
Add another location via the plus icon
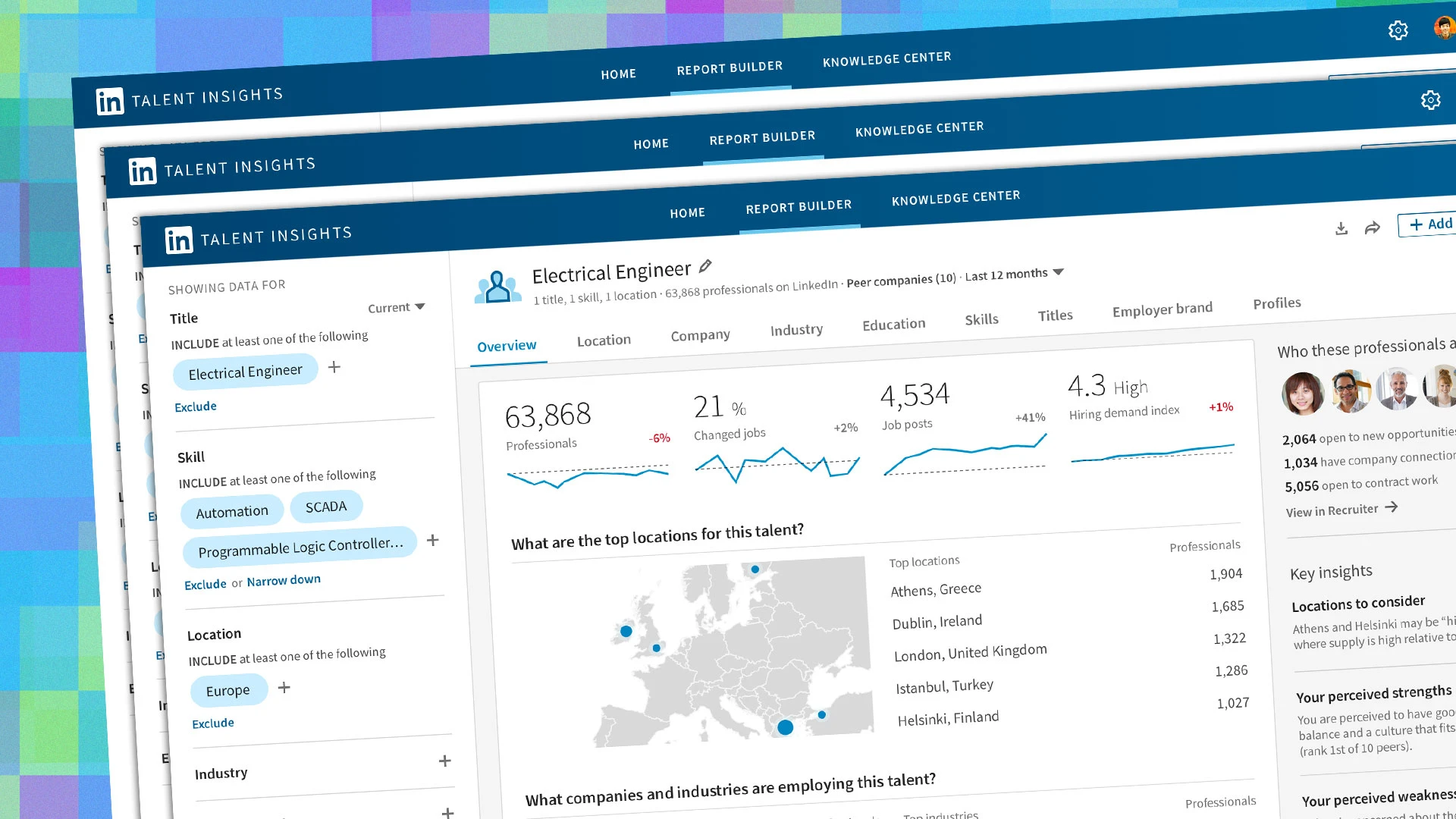[284, 688]
